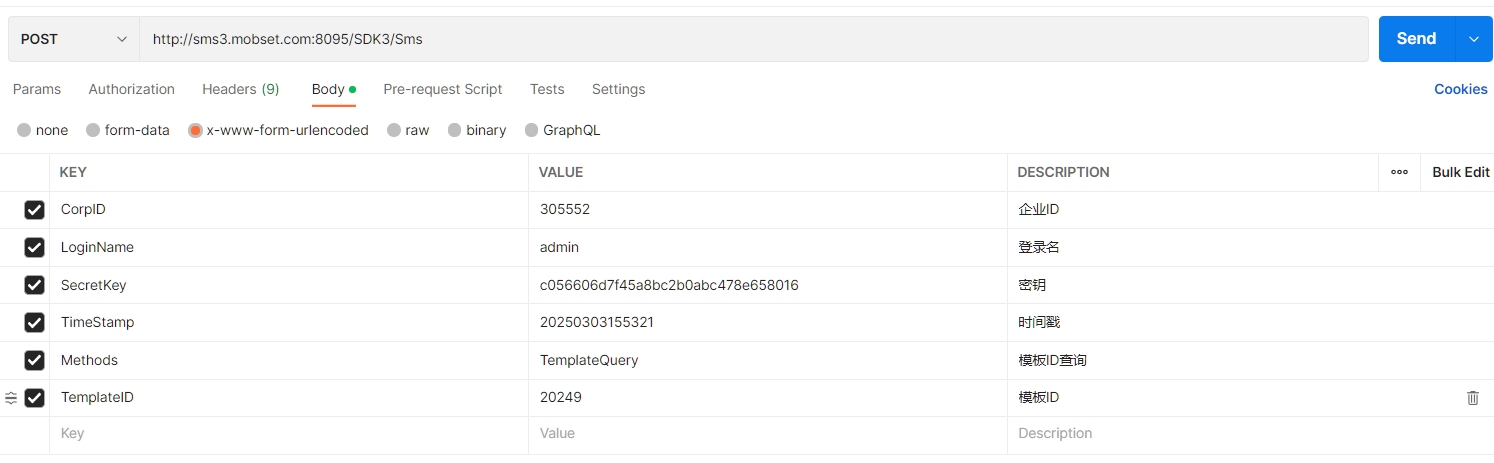Click the Send request button
Screen dimensions: 1494x463
click(x=1415, y=39)
